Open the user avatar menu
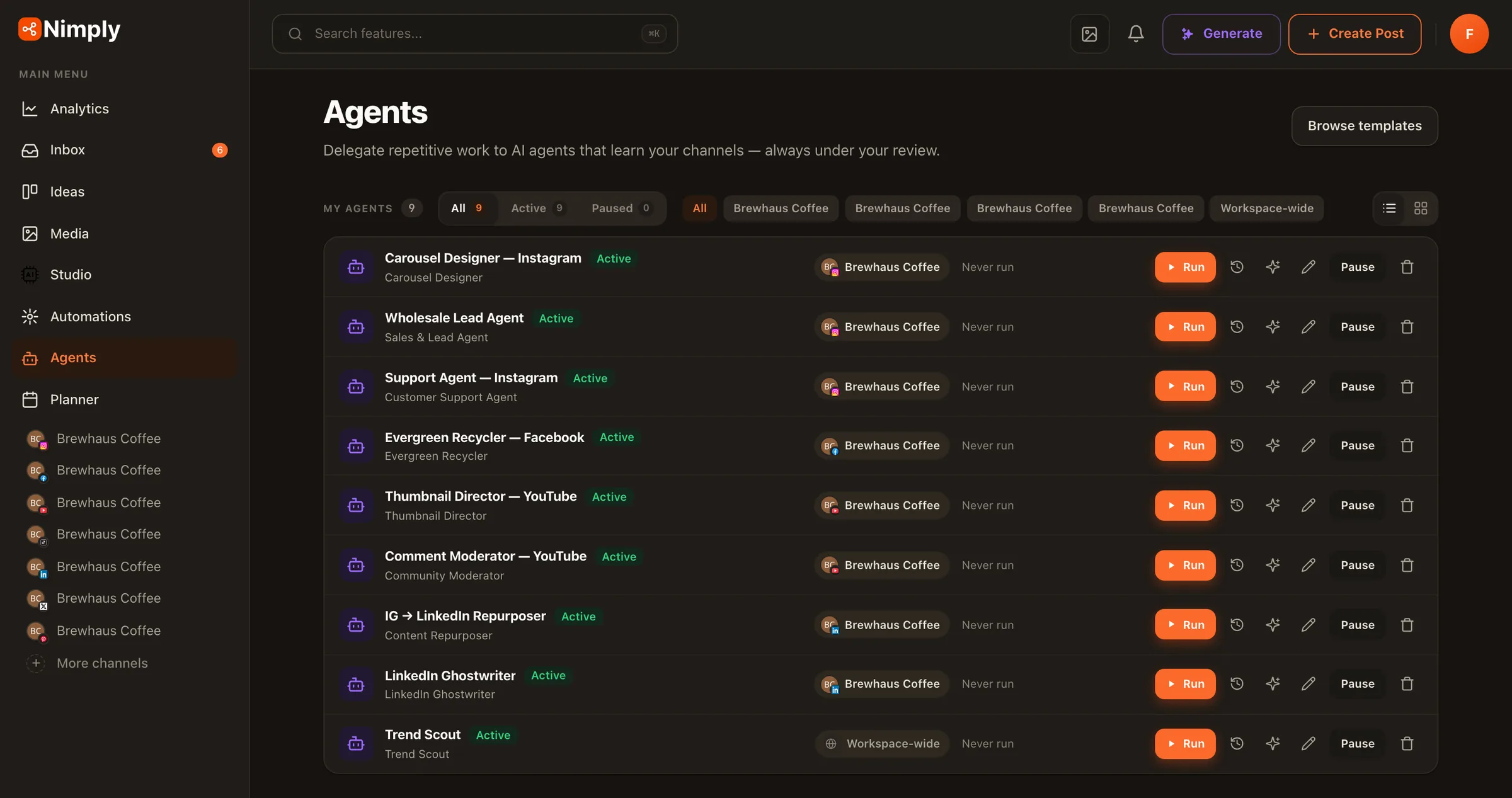 (1469, 33)
